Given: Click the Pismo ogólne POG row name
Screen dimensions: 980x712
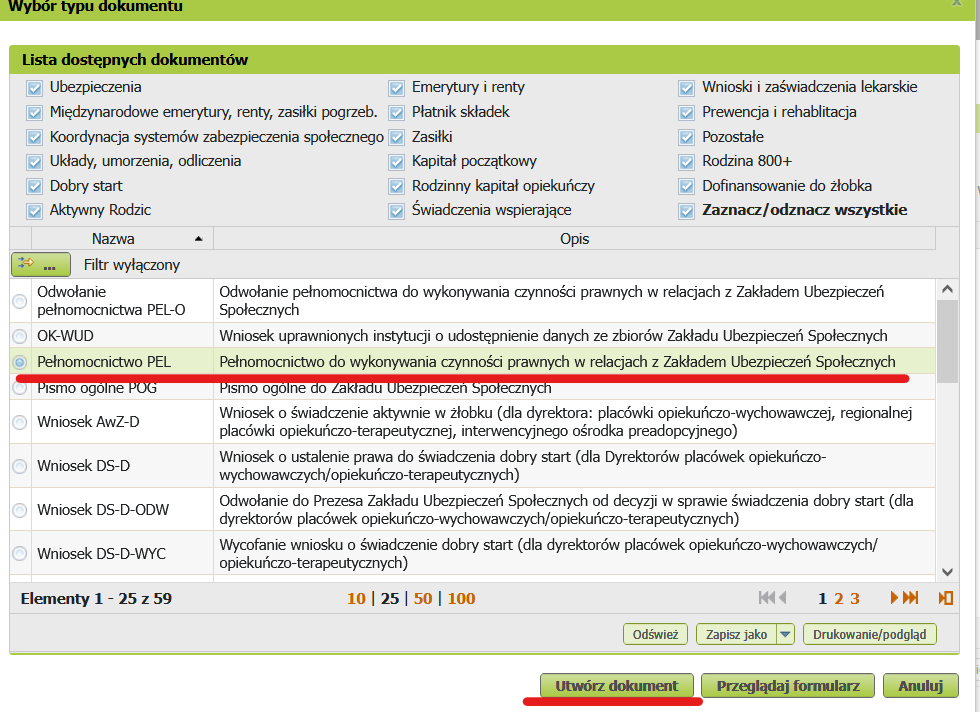Looking at the screenshot, I should click(x=97, y=388).
